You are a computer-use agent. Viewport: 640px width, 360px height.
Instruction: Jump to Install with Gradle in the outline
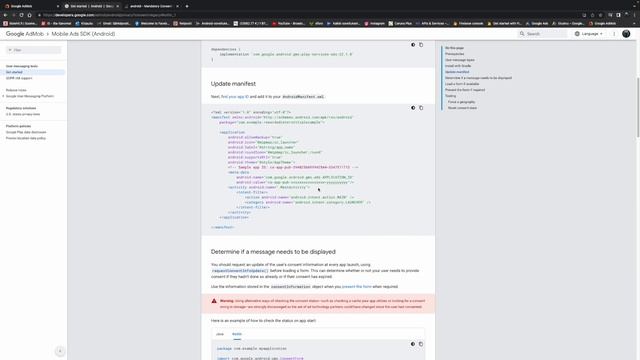(458, 66)
